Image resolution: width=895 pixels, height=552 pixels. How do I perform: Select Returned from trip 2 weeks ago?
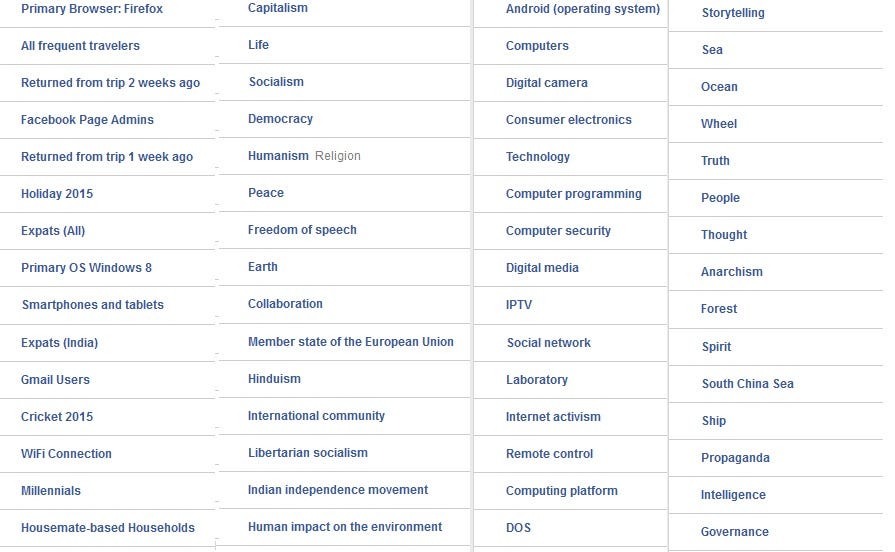pos(110,83)
